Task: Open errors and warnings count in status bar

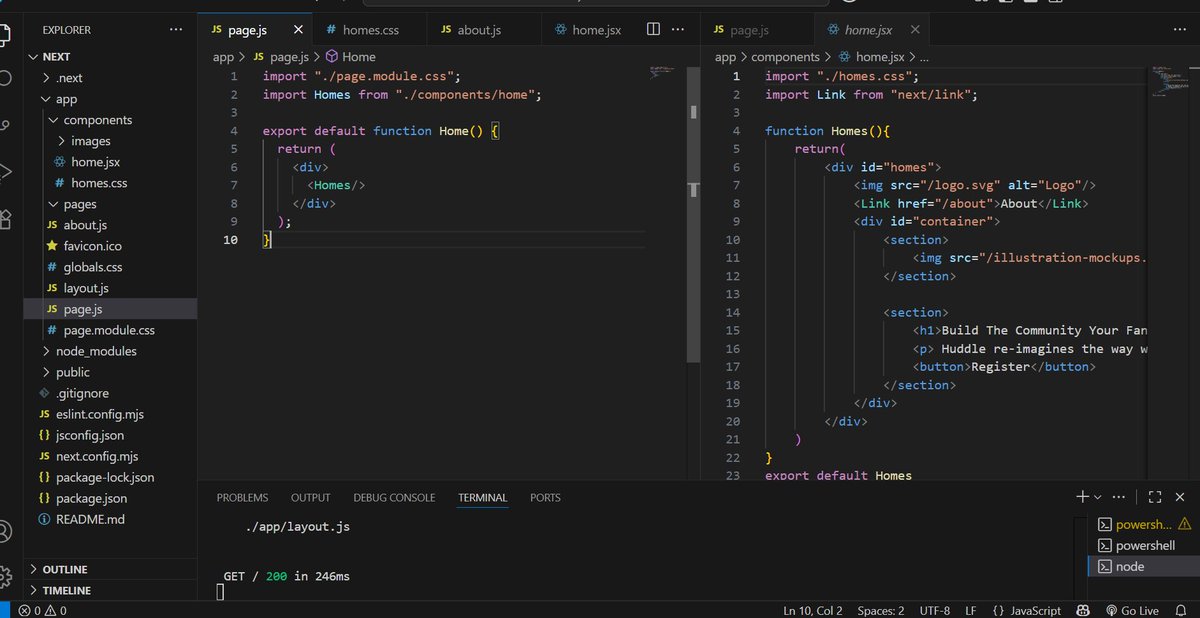Action: pos(43,610)
